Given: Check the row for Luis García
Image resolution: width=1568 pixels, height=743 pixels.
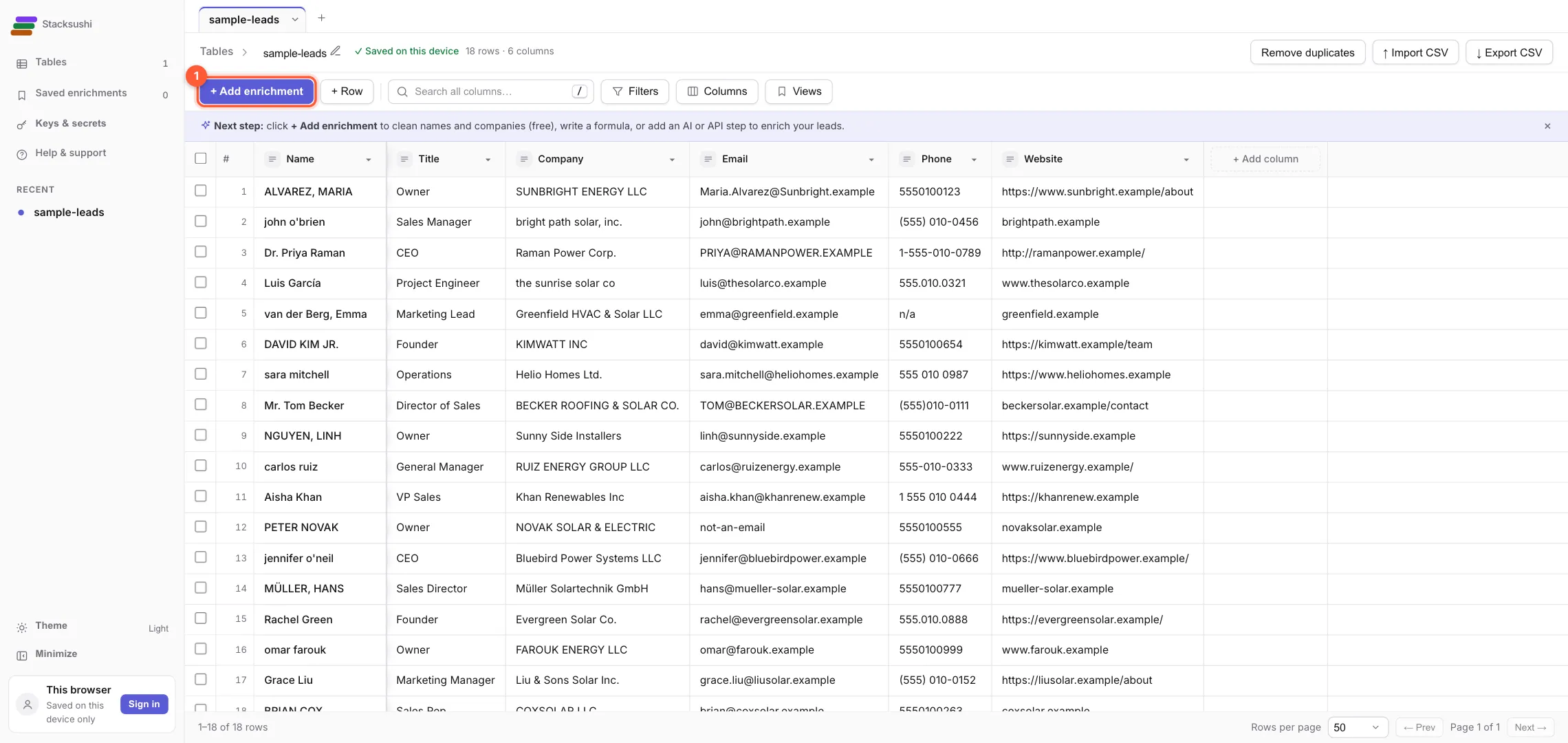Looking at the screenshot, I should 201,282.
